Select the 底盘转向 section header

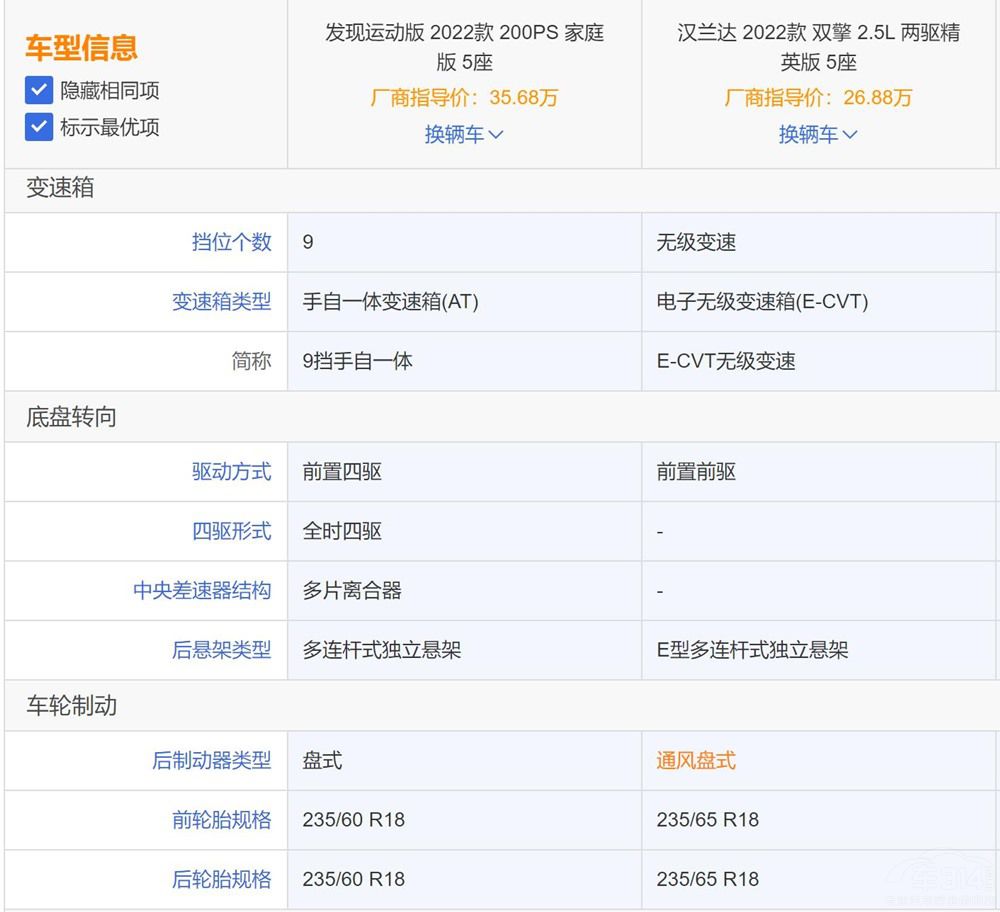coord(71,417)
